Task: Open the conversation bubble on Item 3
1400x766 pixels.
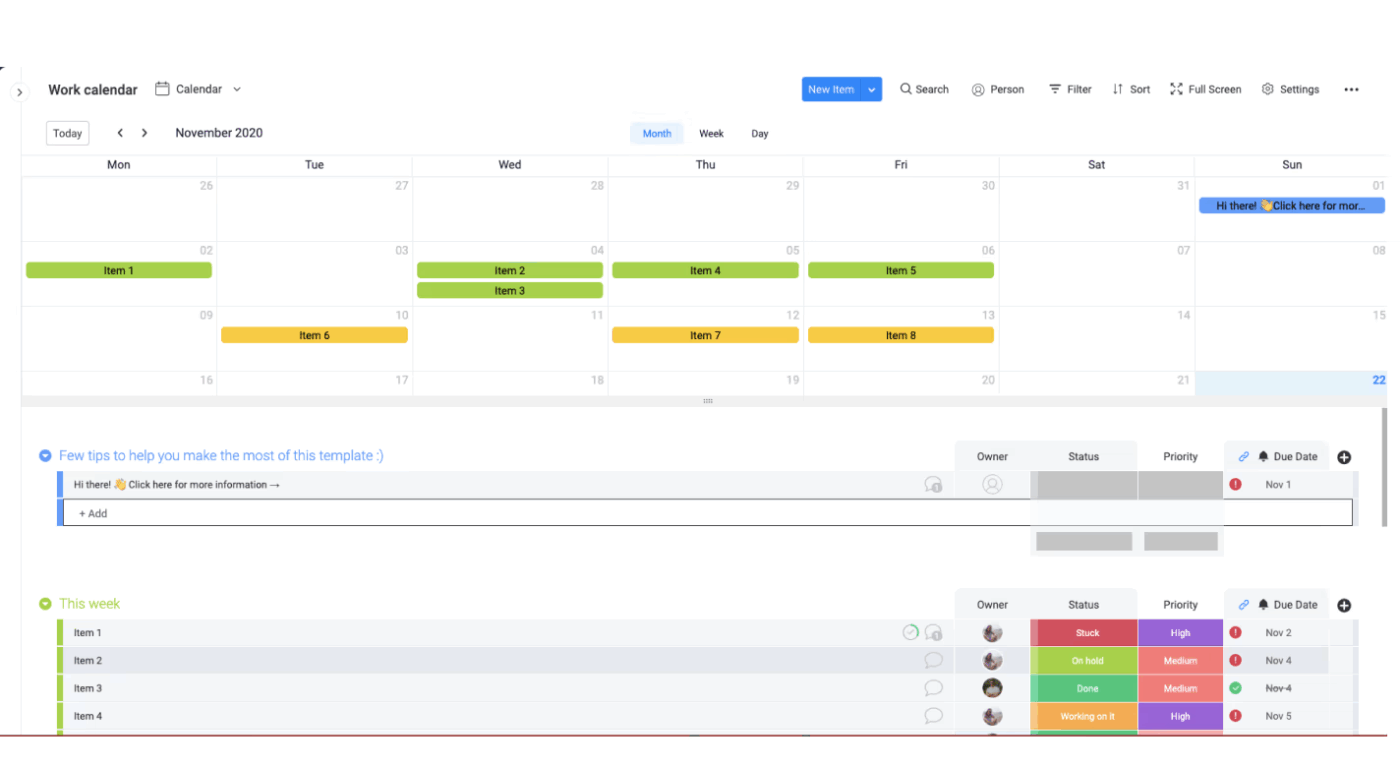Action: 934,688
